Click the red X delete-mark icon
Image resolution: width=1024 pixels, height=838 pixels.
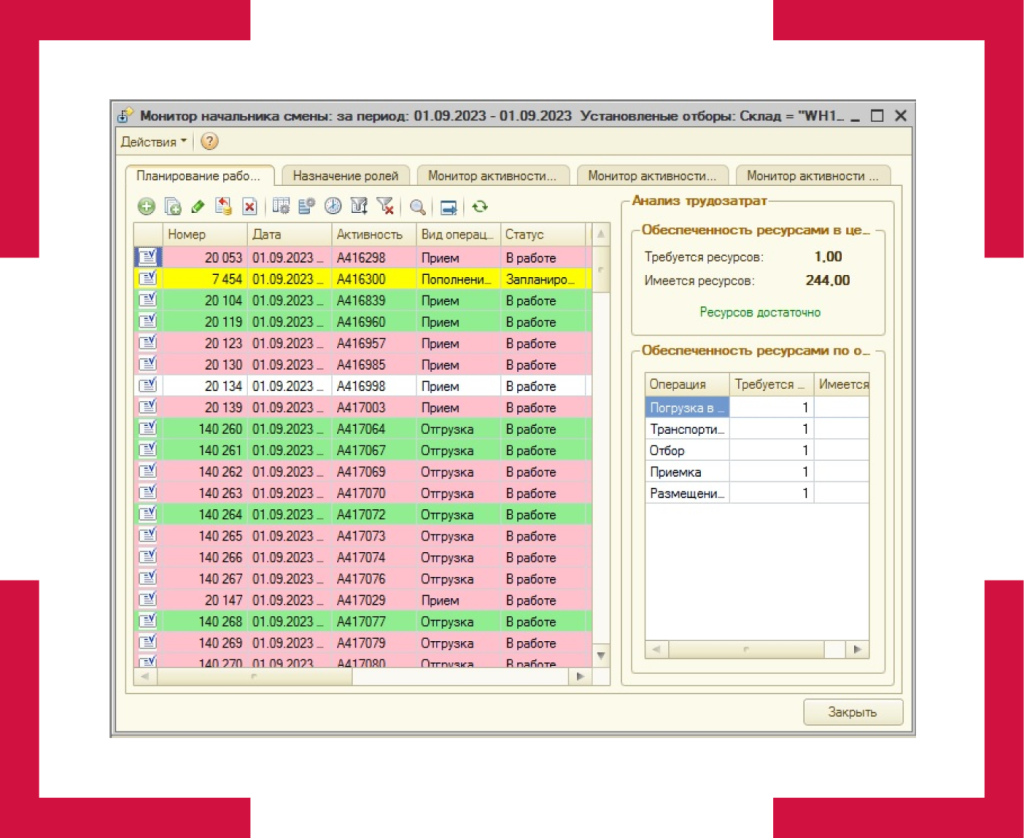[249, 207]
